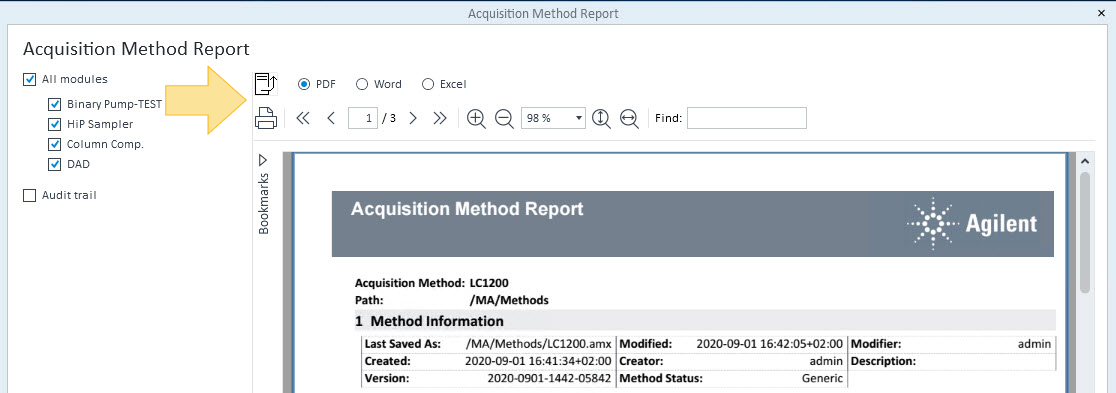Image resolution: width=1116 pixels, height=393 pixels.
Task: Go to next page arrow
Action: pyautogui.click(x=413, y=118)
